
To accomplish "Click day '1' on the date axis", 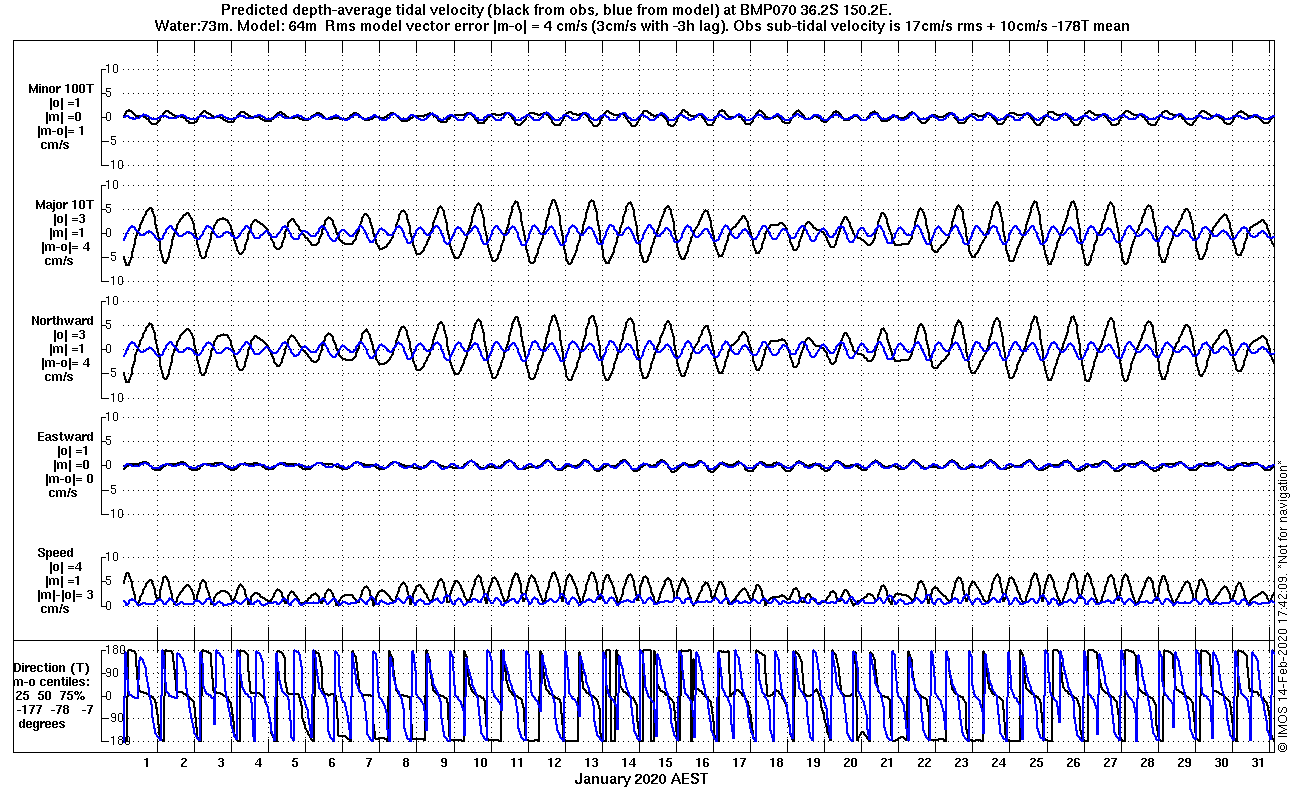I will point(146,762).
